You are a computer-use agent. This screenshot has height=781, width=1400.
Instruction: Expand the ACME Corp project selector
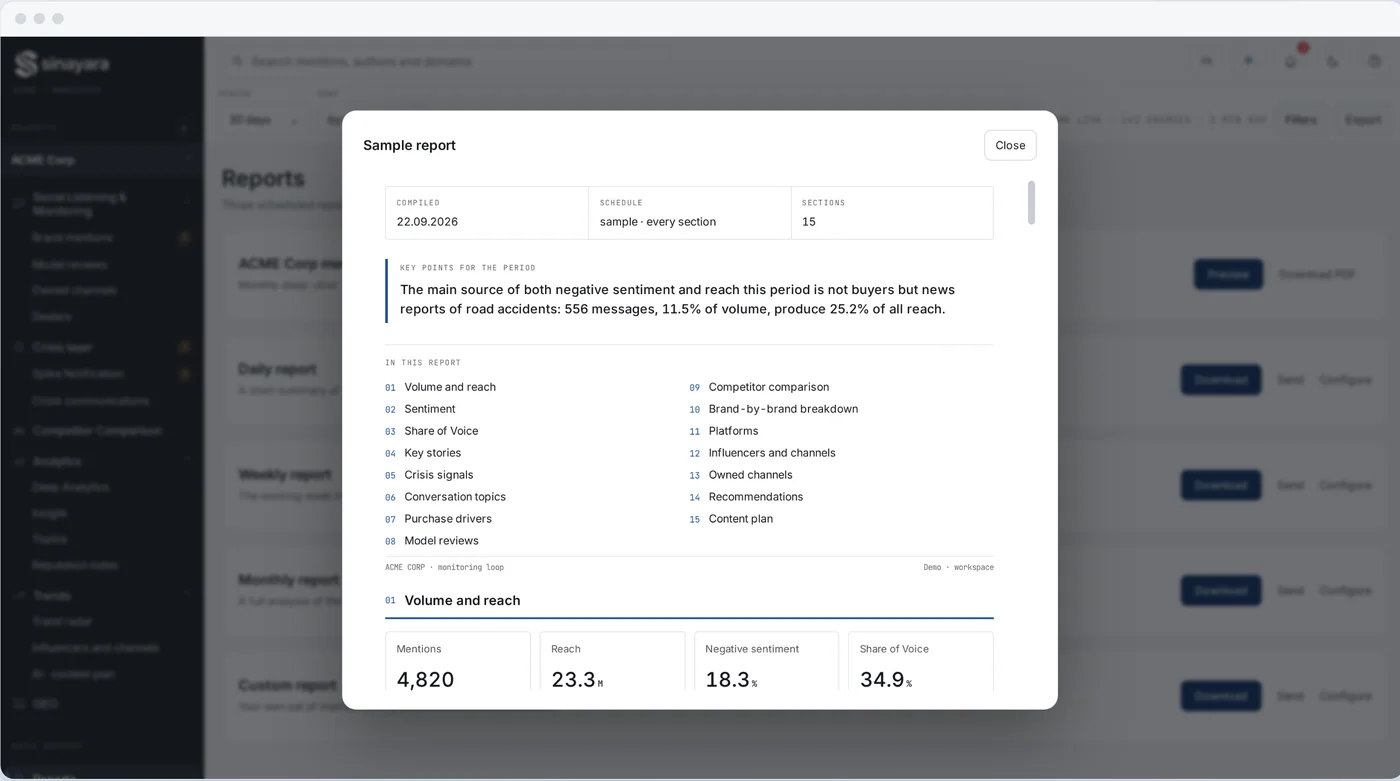[101, 160]
